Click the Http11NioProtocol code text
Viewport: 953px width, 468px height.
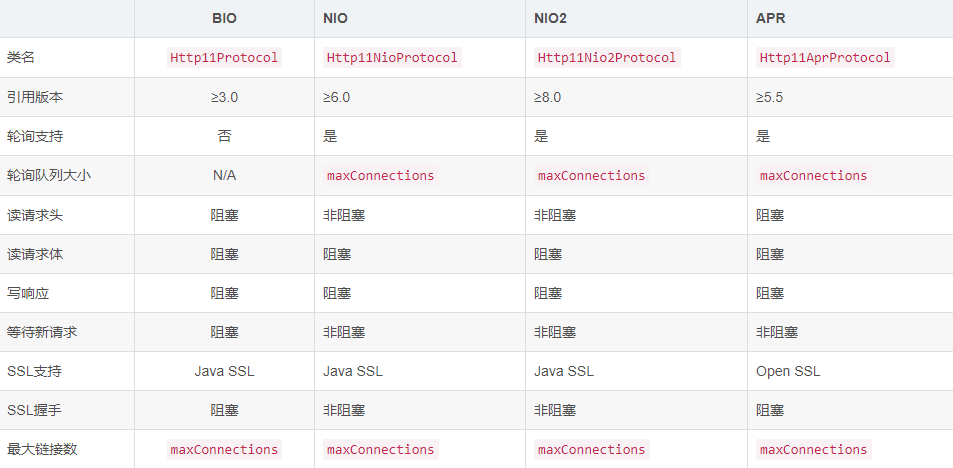click(392, 57)
